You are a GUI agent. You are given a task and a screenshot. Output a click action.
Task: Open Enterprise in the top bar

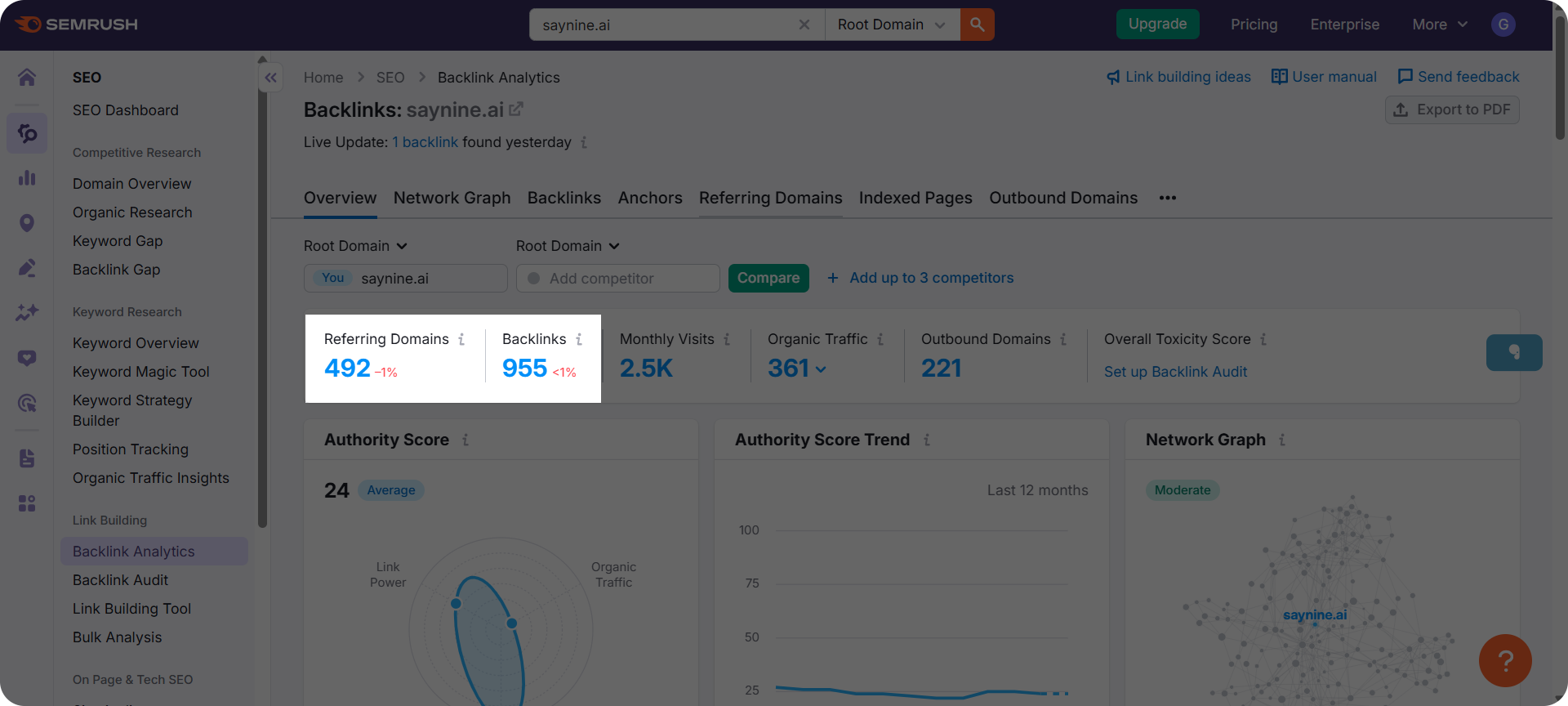click(1345, 25)
